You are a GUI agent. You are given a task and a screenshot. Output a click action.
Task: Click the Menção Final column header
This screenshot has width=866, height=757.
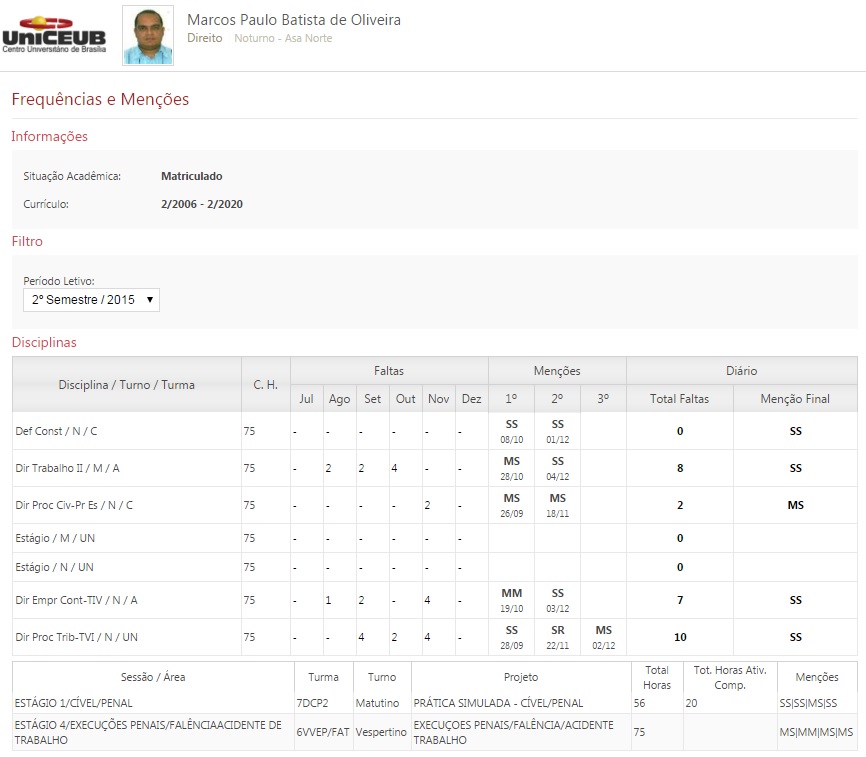[x=795, y=398]
